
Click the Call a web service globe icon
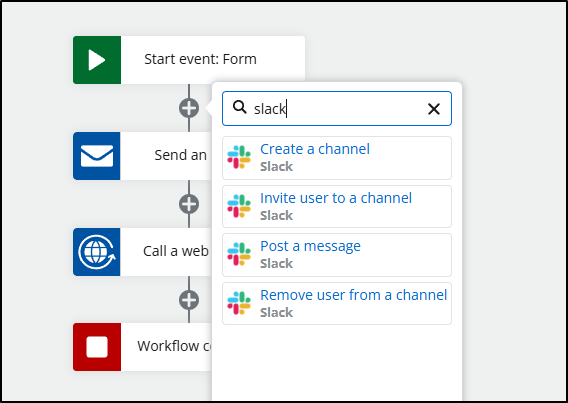[97, 252]
